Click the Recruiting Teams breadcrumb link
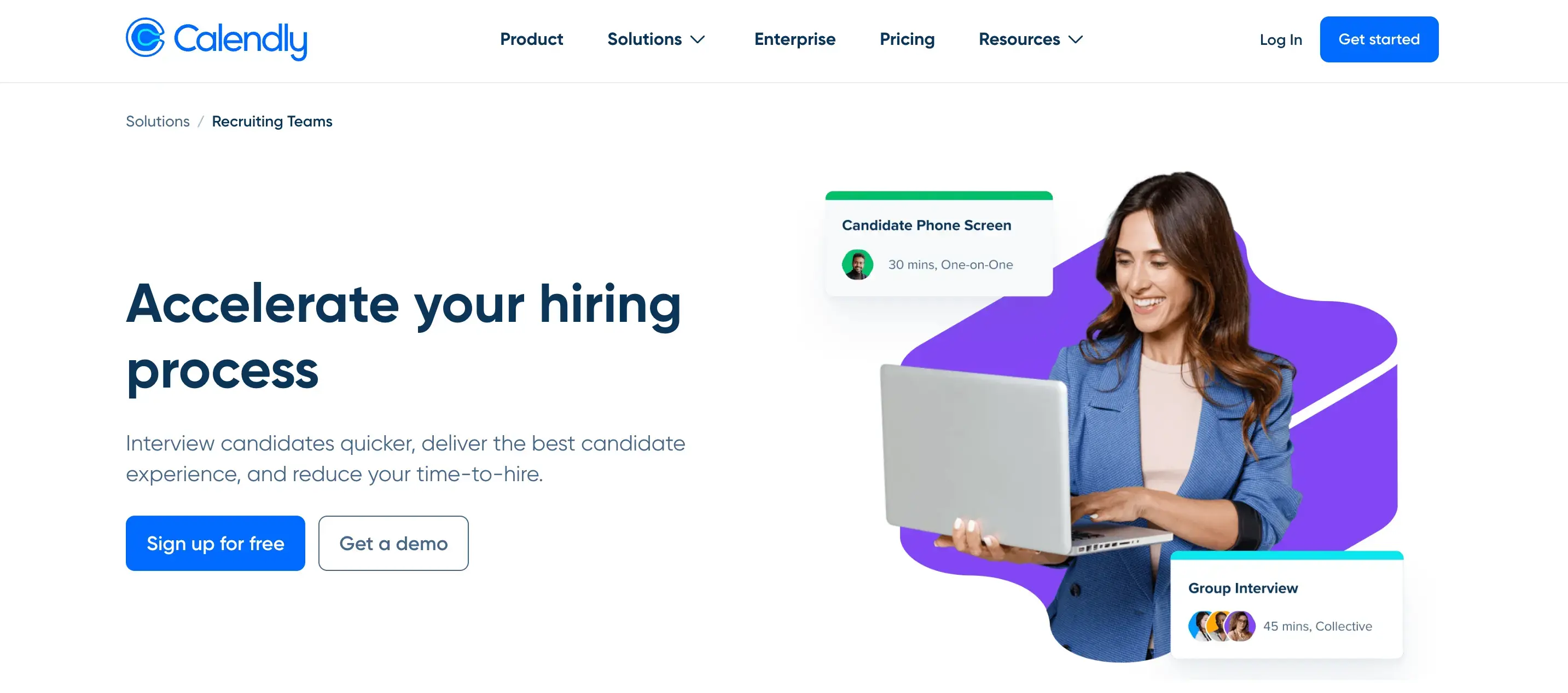The width and height of the screenshot is (1568, 693). coord(271,121)
